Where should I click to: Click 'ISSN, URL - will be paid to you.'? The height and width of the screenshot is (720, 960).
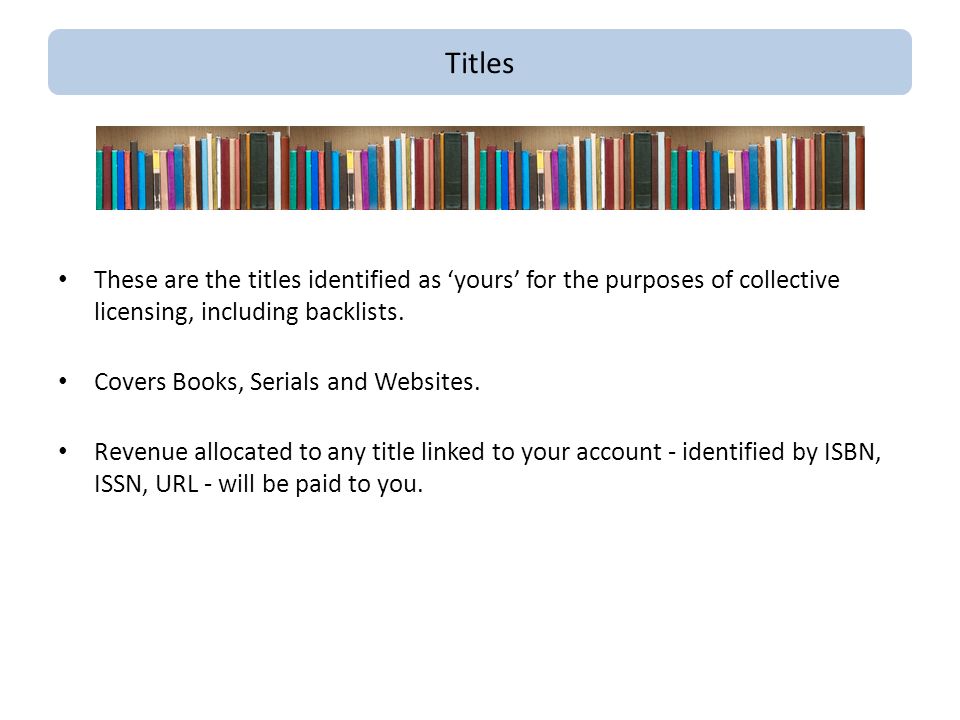pyautogui.click(x=258, y=484)
